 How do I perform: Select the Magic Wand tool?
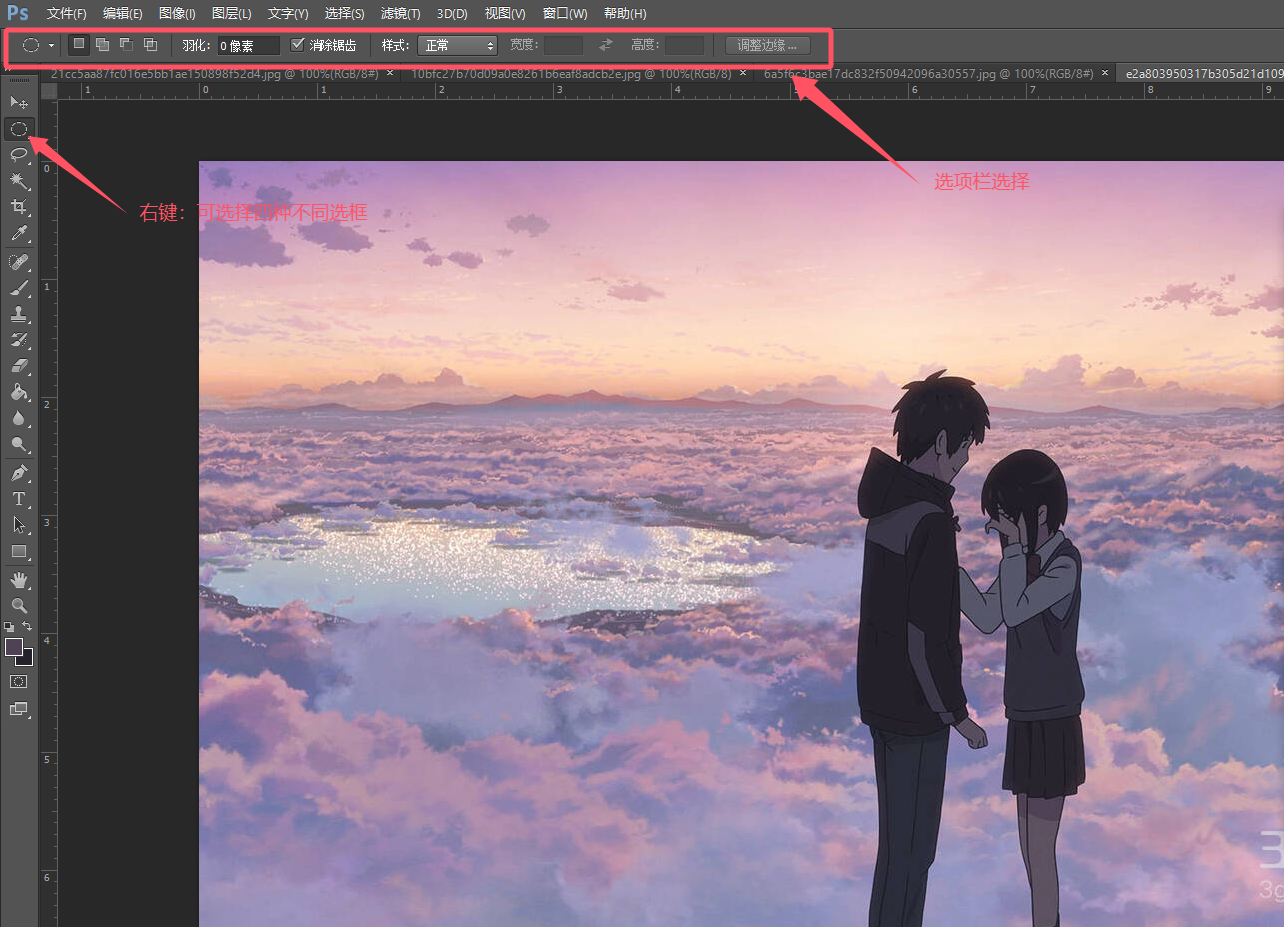tap(19, 180)
